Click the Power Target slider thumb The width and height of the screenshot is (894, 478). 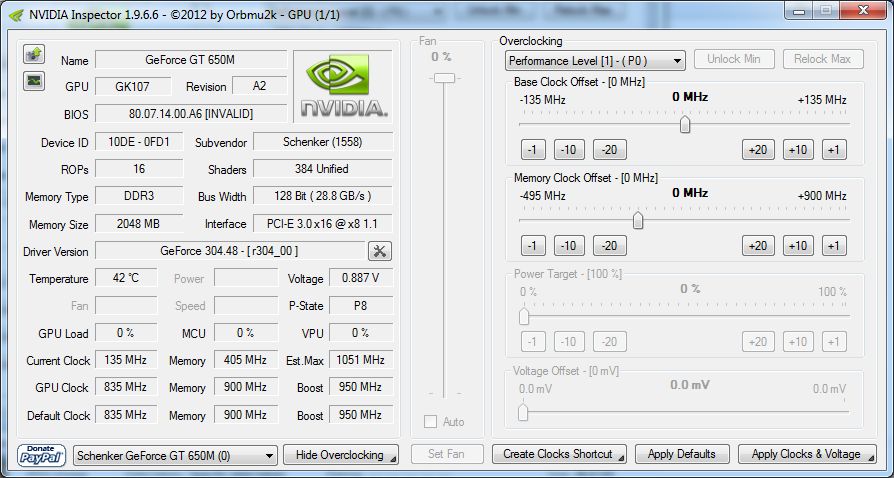point(524,316)
